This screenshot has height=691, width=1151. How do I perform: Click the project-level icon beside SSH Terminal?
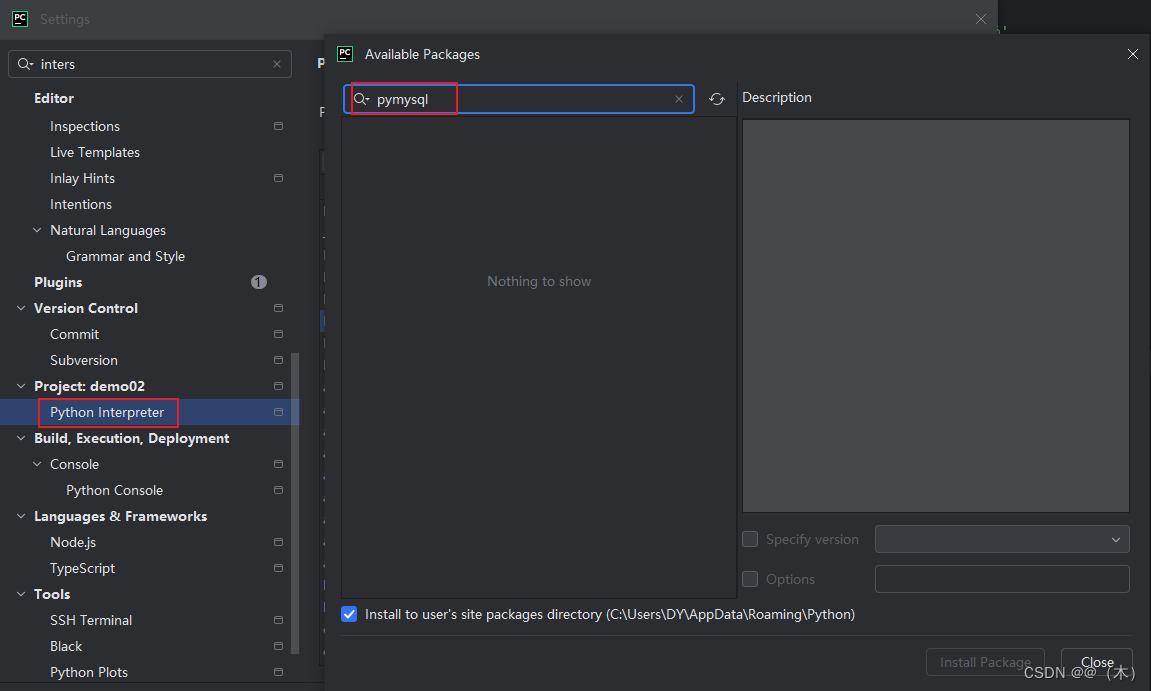click(278, 621)
